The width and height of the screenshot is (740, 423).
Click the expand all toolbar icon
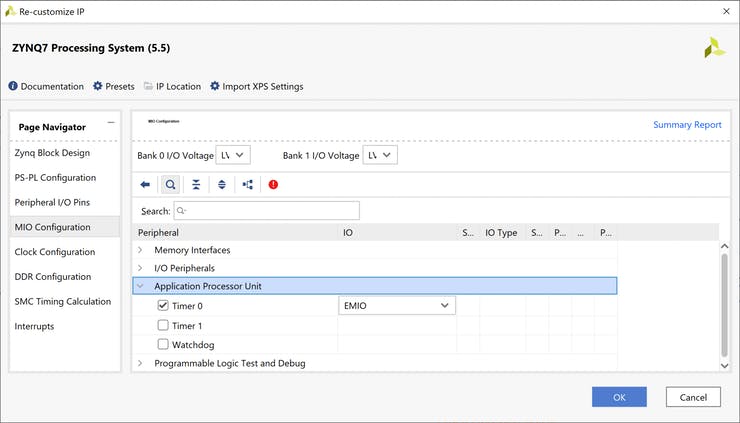[x=221, y=185]
